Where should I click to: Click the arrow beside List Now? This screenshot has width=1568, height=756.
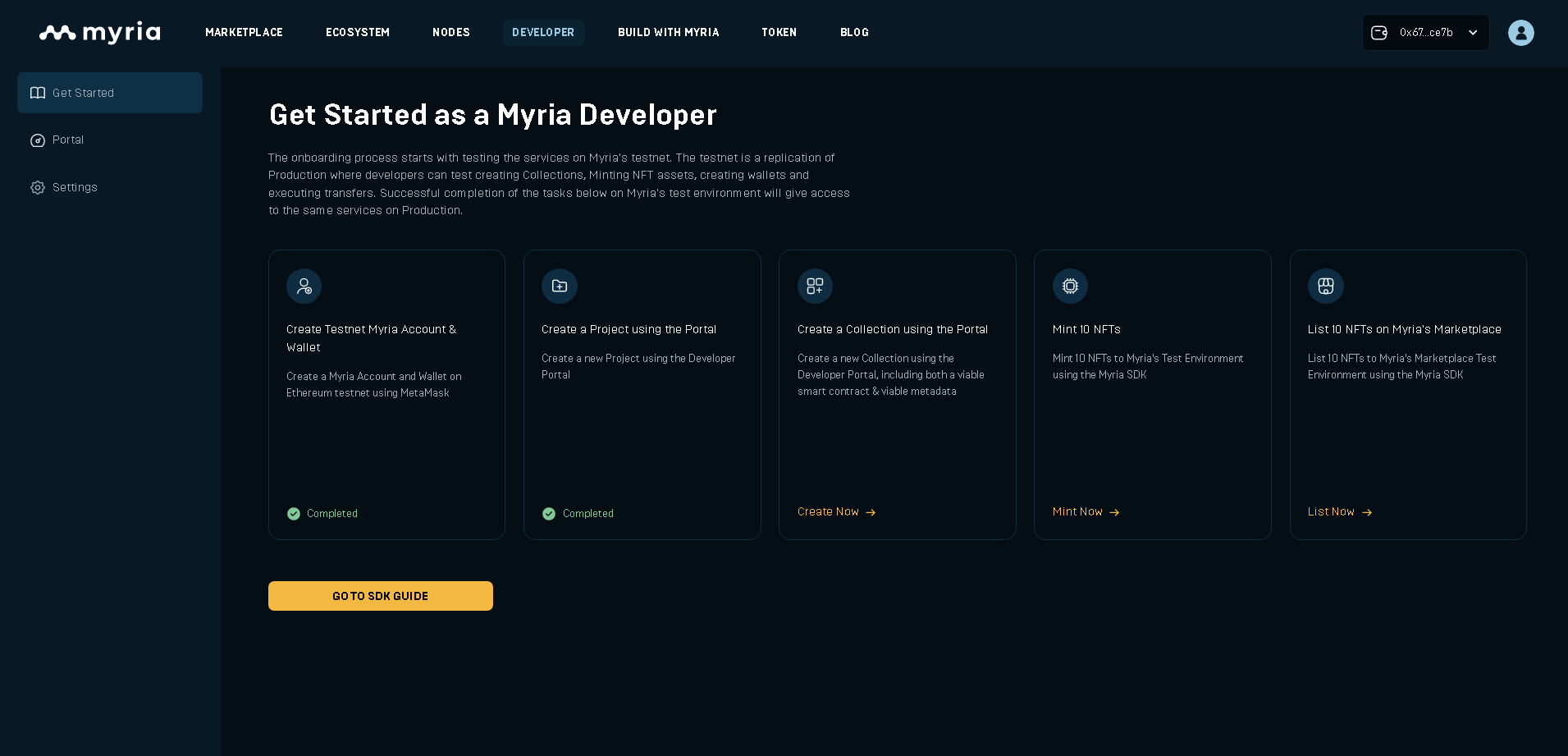[x=1367, y=512]
